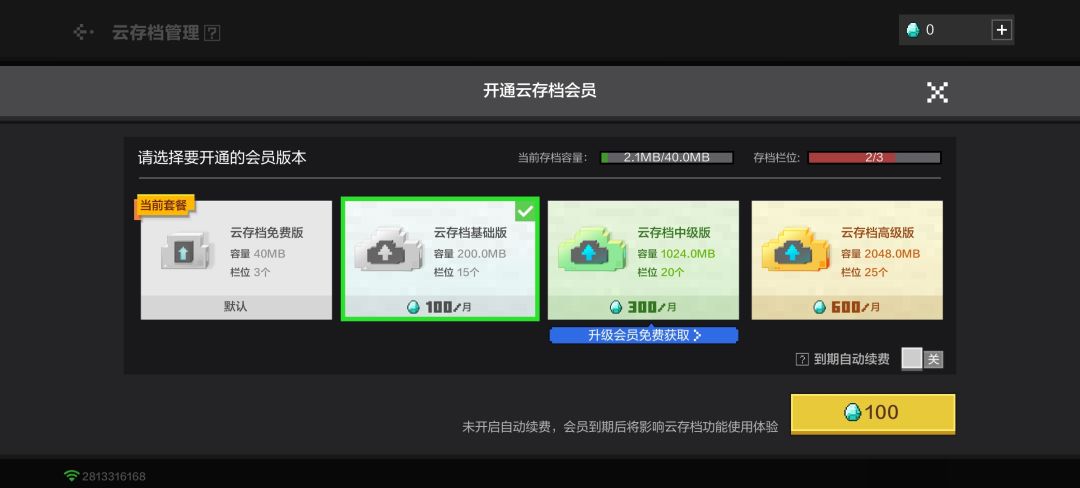Open help icon beside 到期自动续费
The width and height of the screenshot is (1080, 488).
pyautogui.click(x=802, y=359)
